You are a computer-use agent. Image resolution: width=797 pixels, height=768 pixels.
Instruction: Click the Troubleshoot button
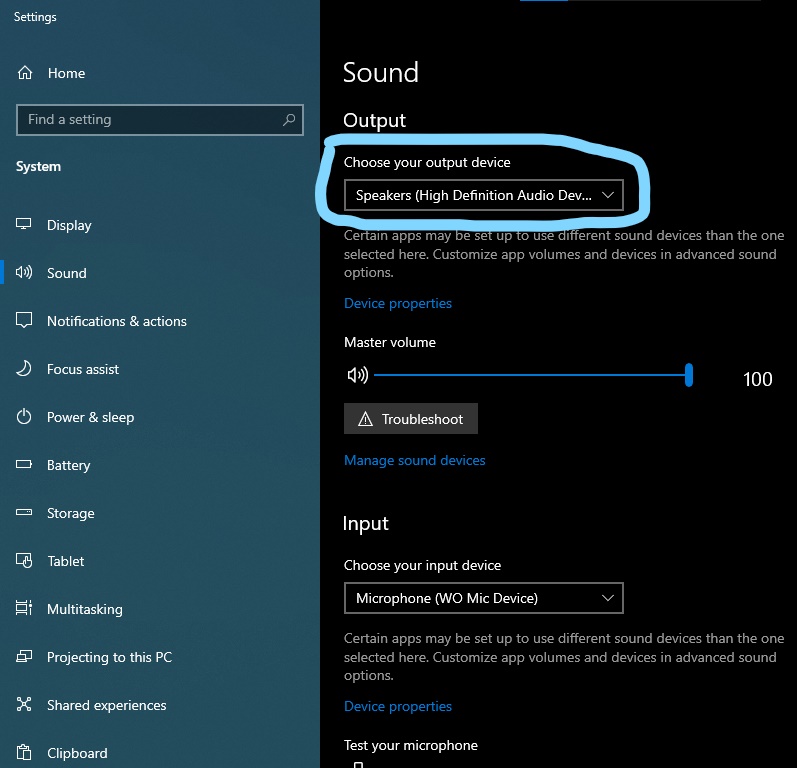(x=411, y=419)
